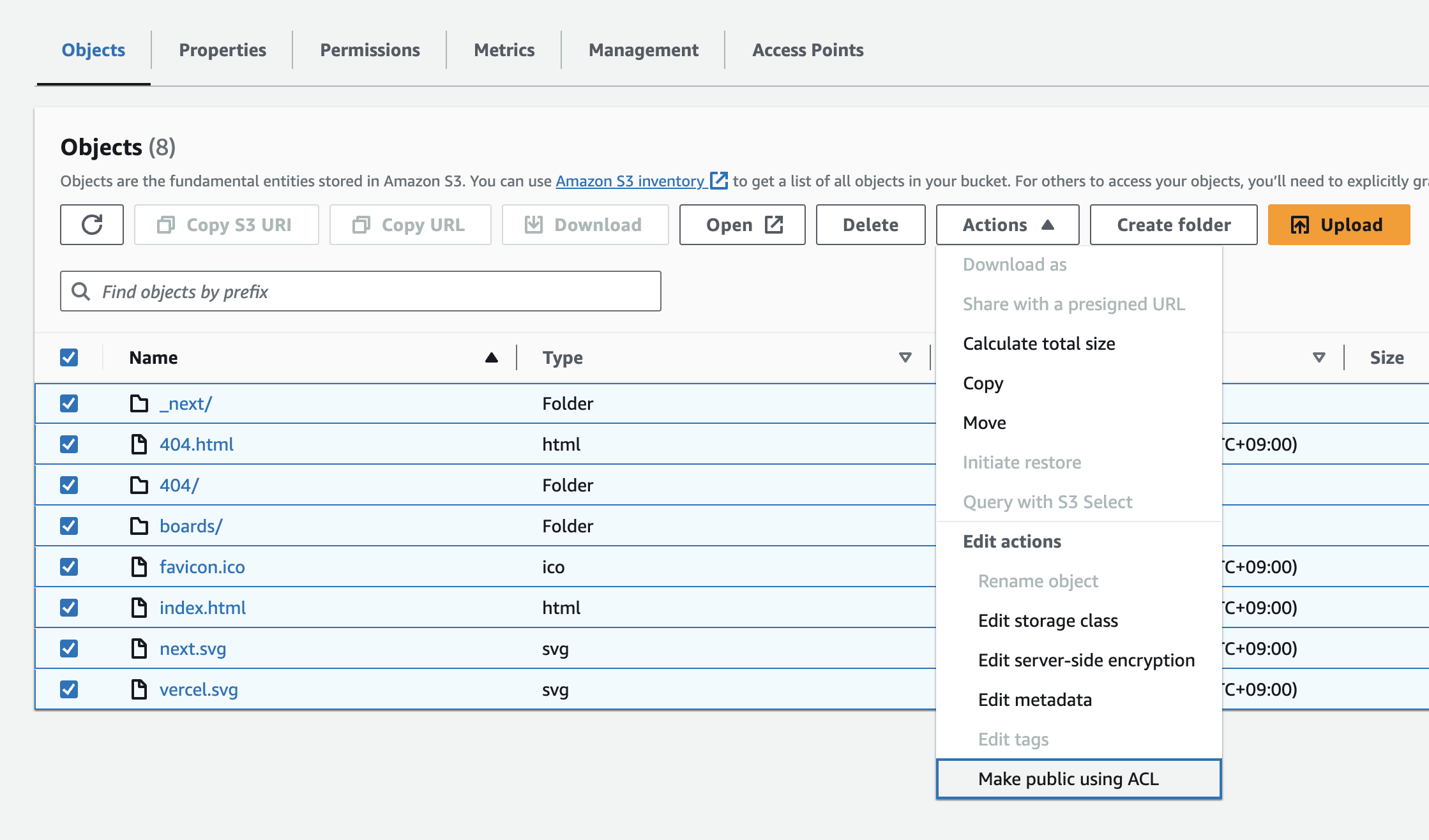Open the next.svg object link
1429x840 pixels.
193,649
